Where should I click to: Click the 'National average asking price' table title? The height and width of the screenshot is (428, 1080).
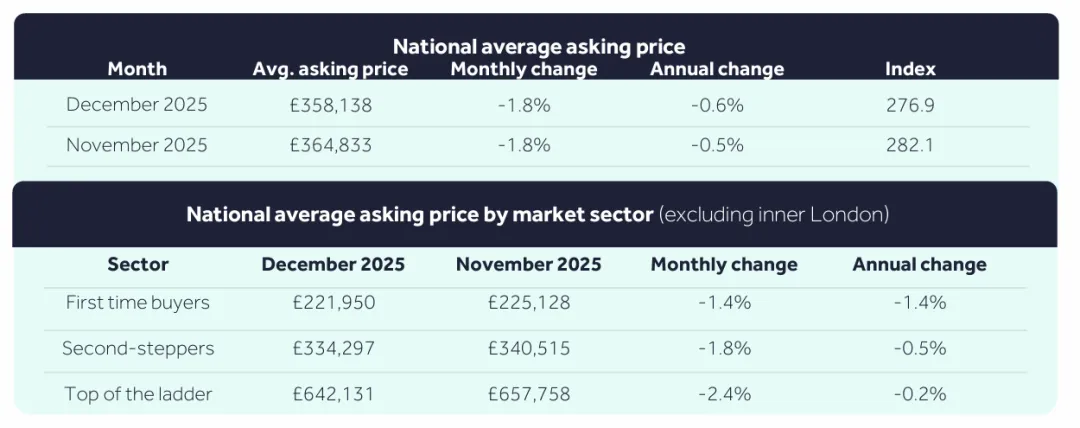pos(538,46)
